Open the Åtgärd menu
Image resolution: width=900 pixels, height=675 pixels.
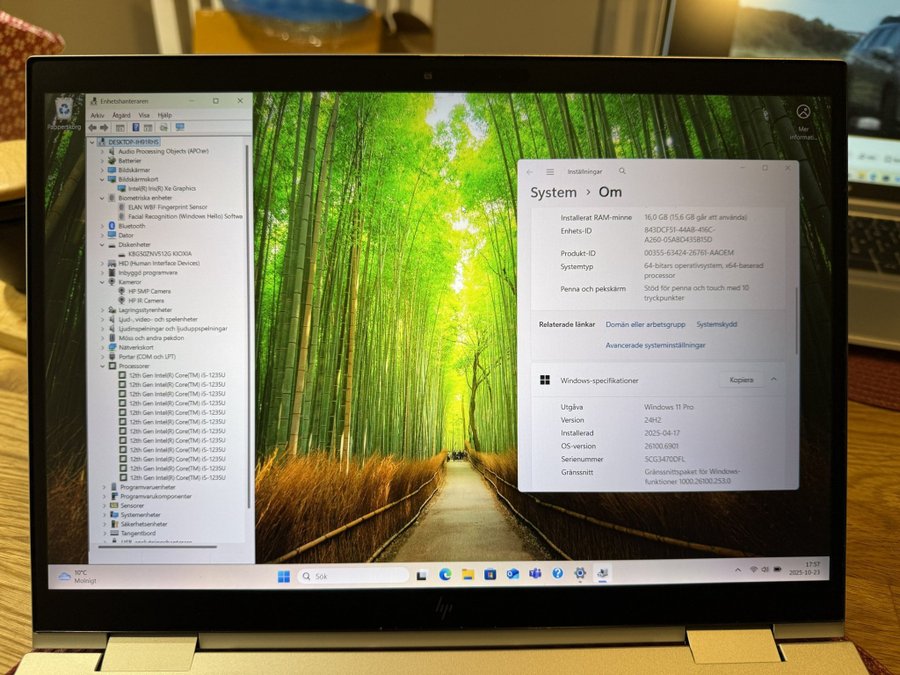click(x=121, y=115)
